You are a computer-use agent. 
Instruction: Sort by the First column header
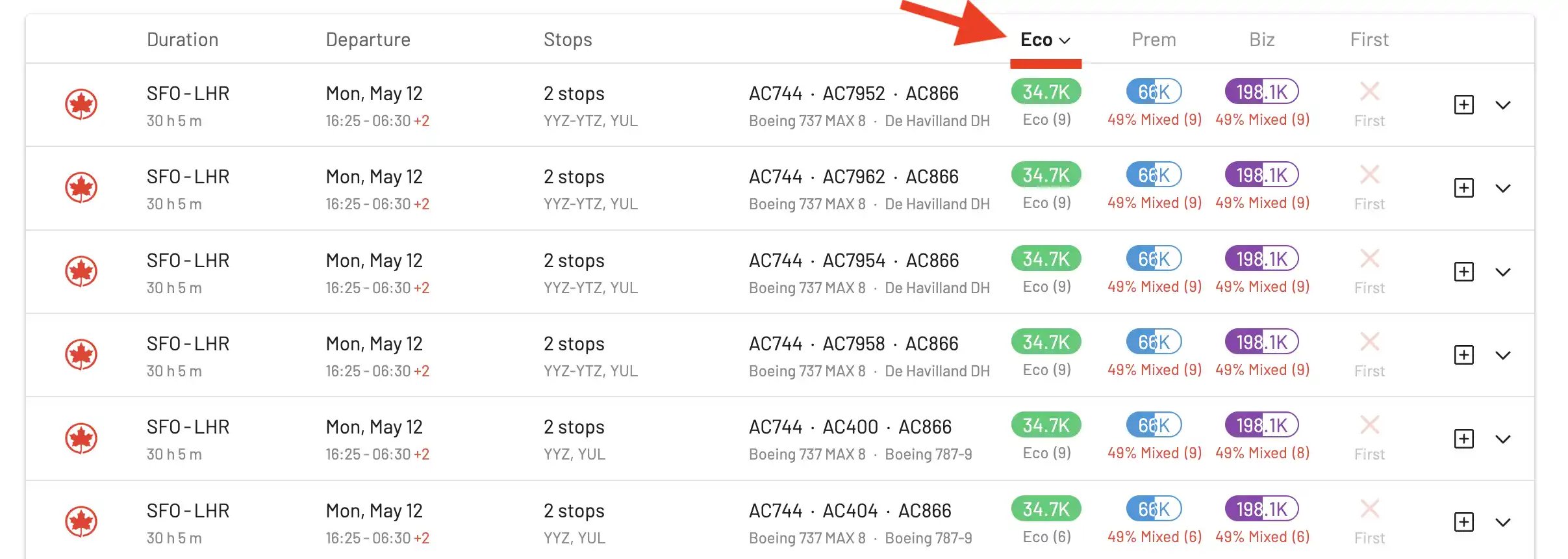[1369, 40]
